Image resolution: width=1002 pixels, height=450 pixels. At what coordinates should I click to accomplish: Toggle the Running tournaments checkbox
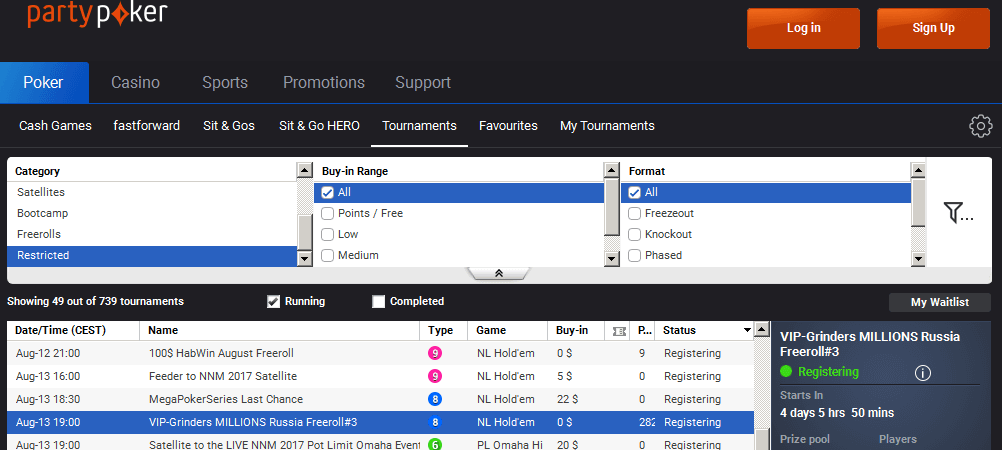(x=273, y=302)
